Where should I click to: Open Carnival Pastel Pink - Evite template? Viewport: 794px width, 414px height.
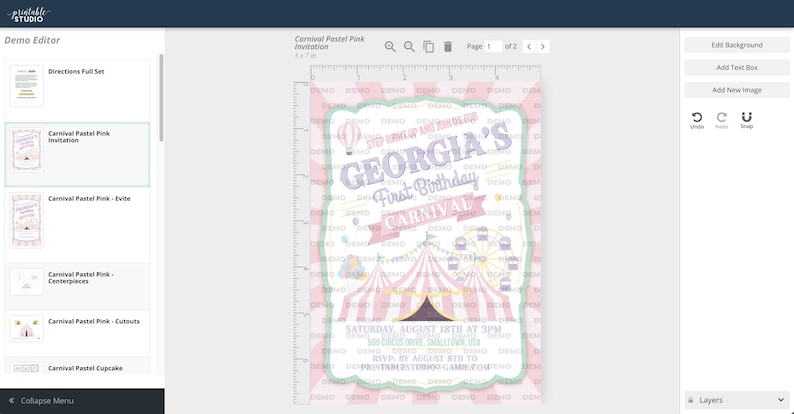(x=77, y=225)
